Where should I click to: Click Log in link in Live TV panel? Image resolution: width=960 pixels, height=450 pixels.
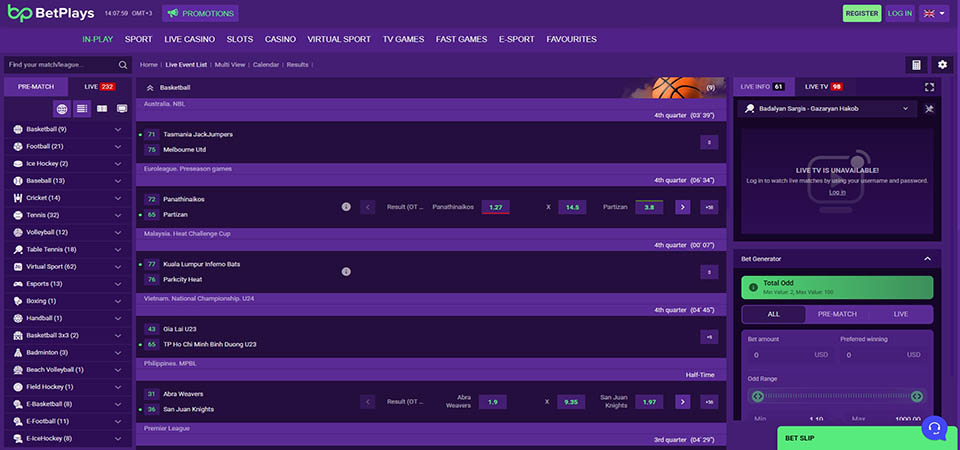tap(837, 192)
